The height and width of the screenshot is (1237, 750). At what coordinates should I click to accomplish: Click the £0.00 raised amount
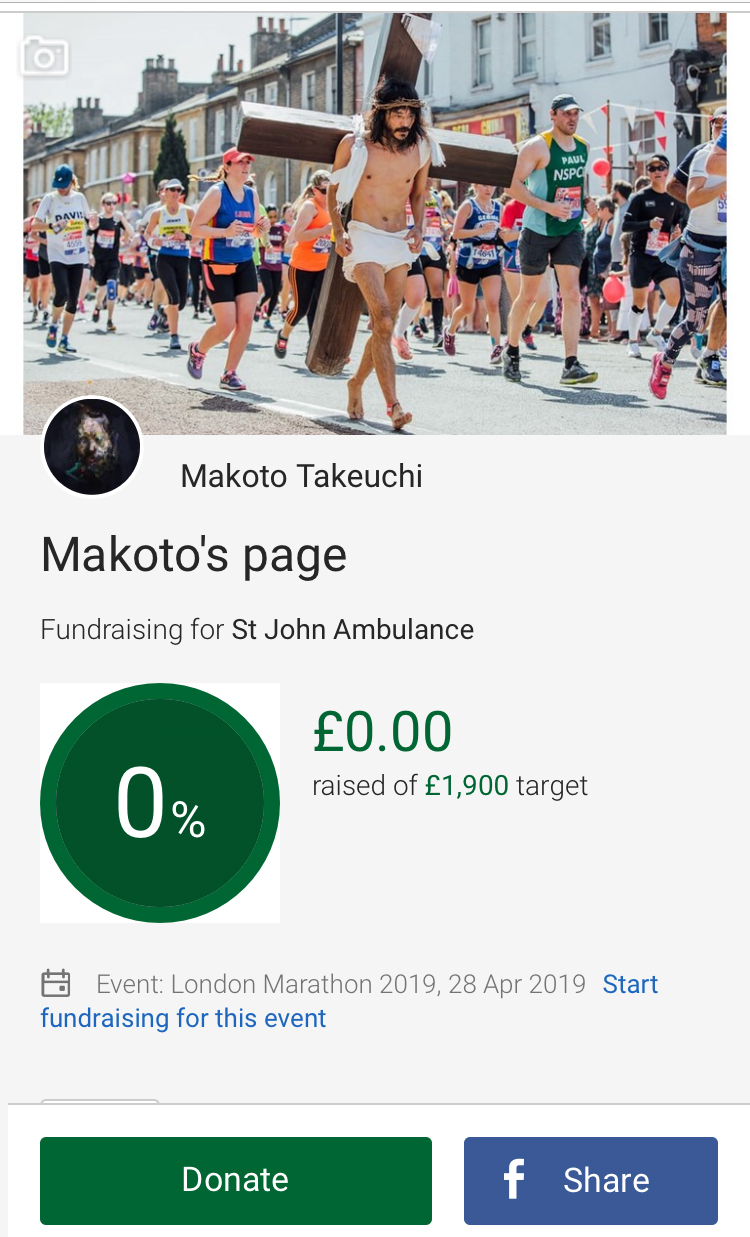(382, 731)
